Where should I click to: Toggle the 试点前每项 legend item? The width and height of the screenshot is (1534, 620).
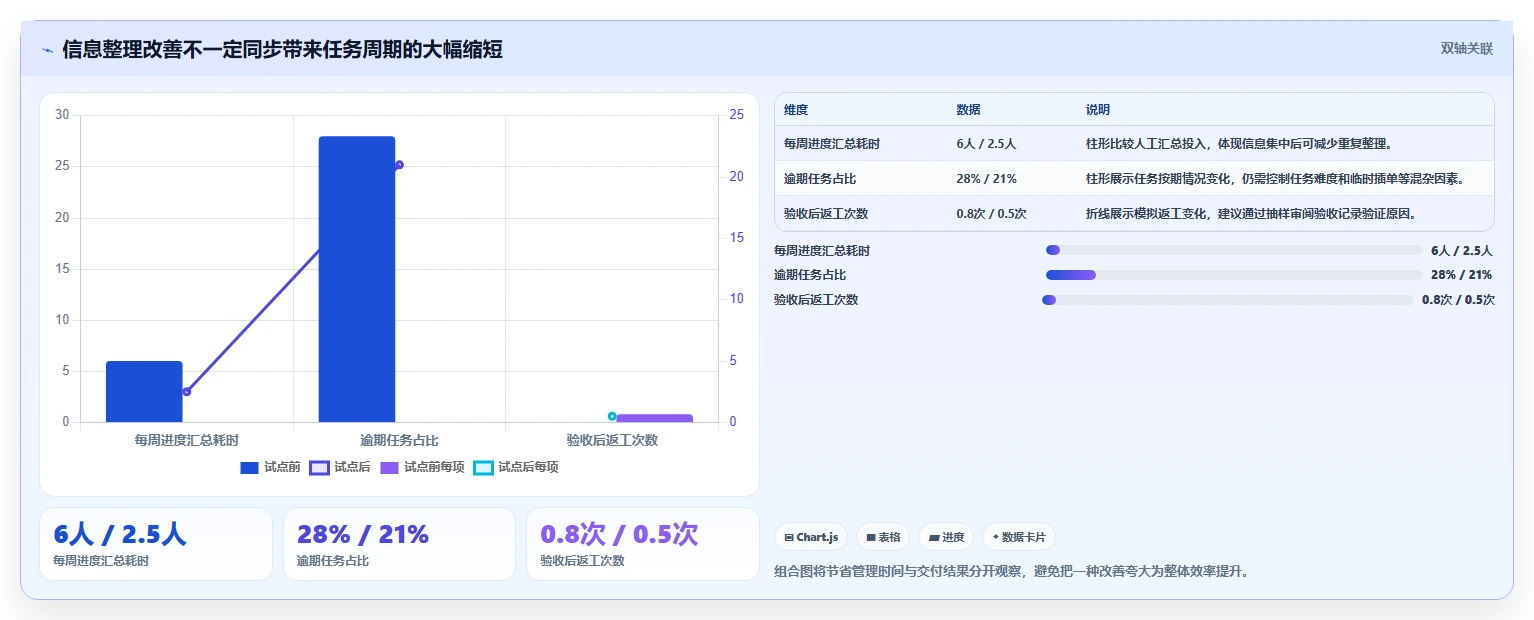point(422,467)
